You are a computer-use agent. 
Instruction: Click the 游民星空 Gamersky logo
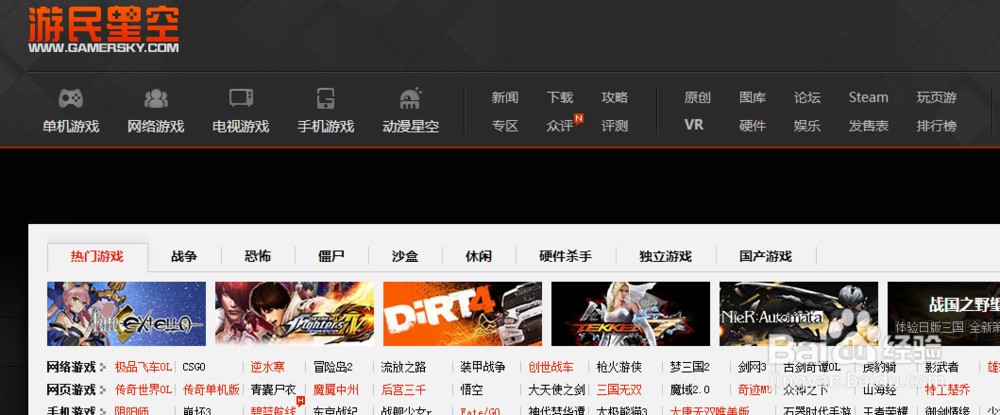click(103, 29)
